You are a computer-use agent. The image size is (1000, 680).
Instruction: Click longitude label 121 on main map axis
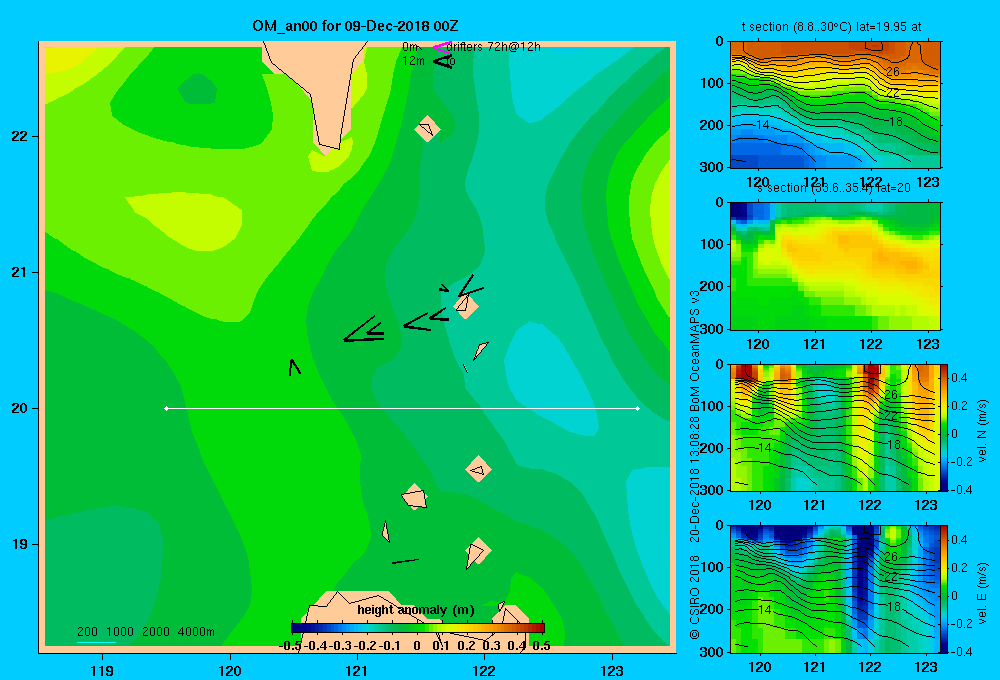[357, 670]
